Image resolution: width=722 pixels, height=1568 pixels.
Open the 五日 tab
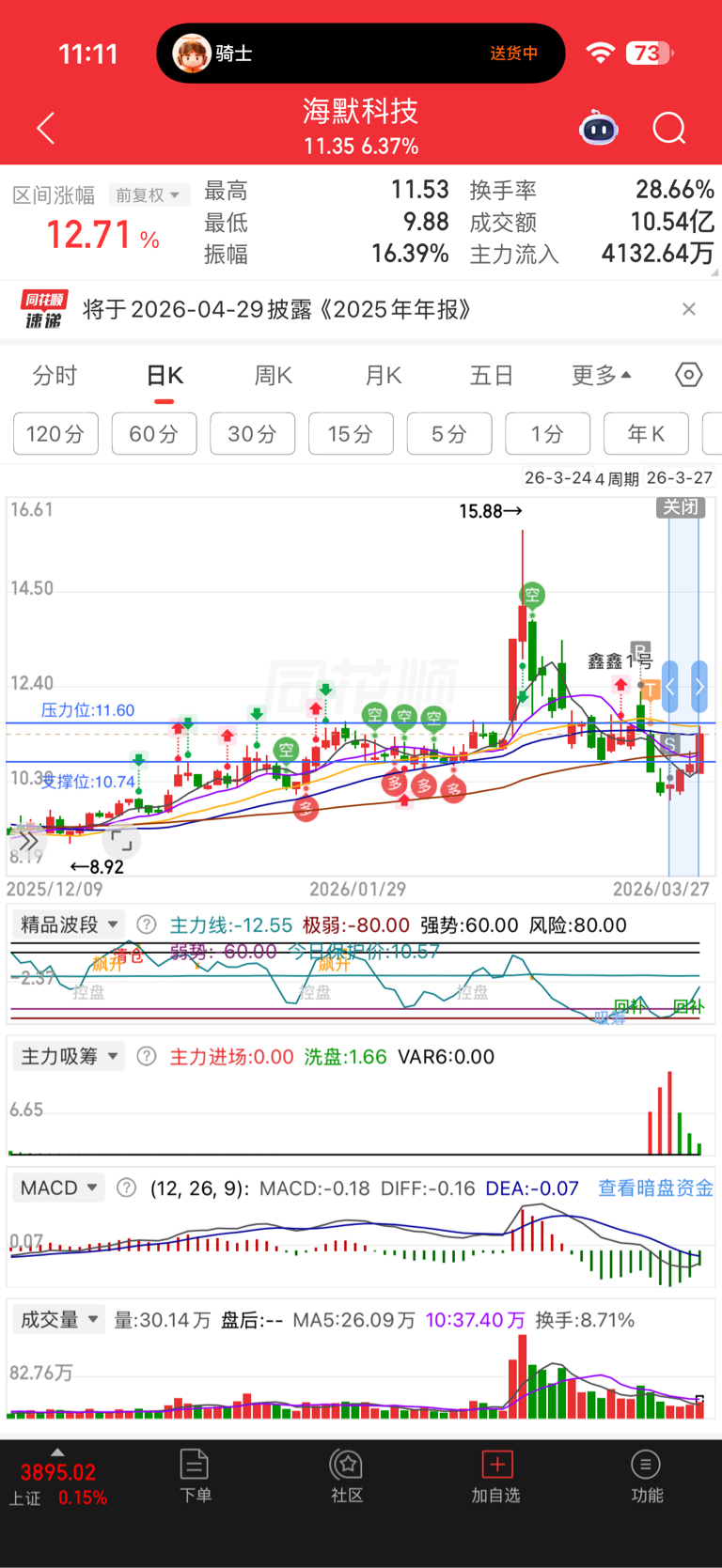point(492,376)
